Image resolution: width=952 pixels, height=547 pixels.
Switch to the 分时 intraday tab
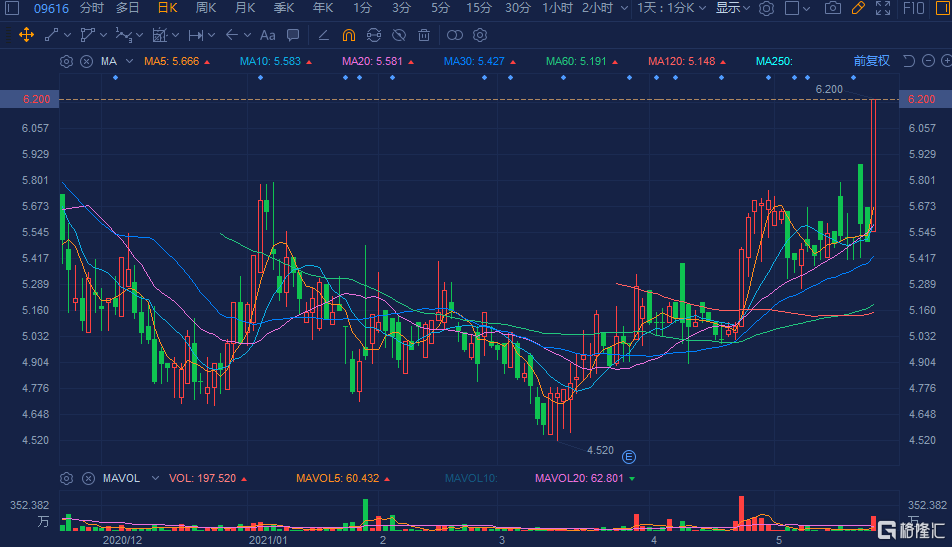(x=91, y=8)
